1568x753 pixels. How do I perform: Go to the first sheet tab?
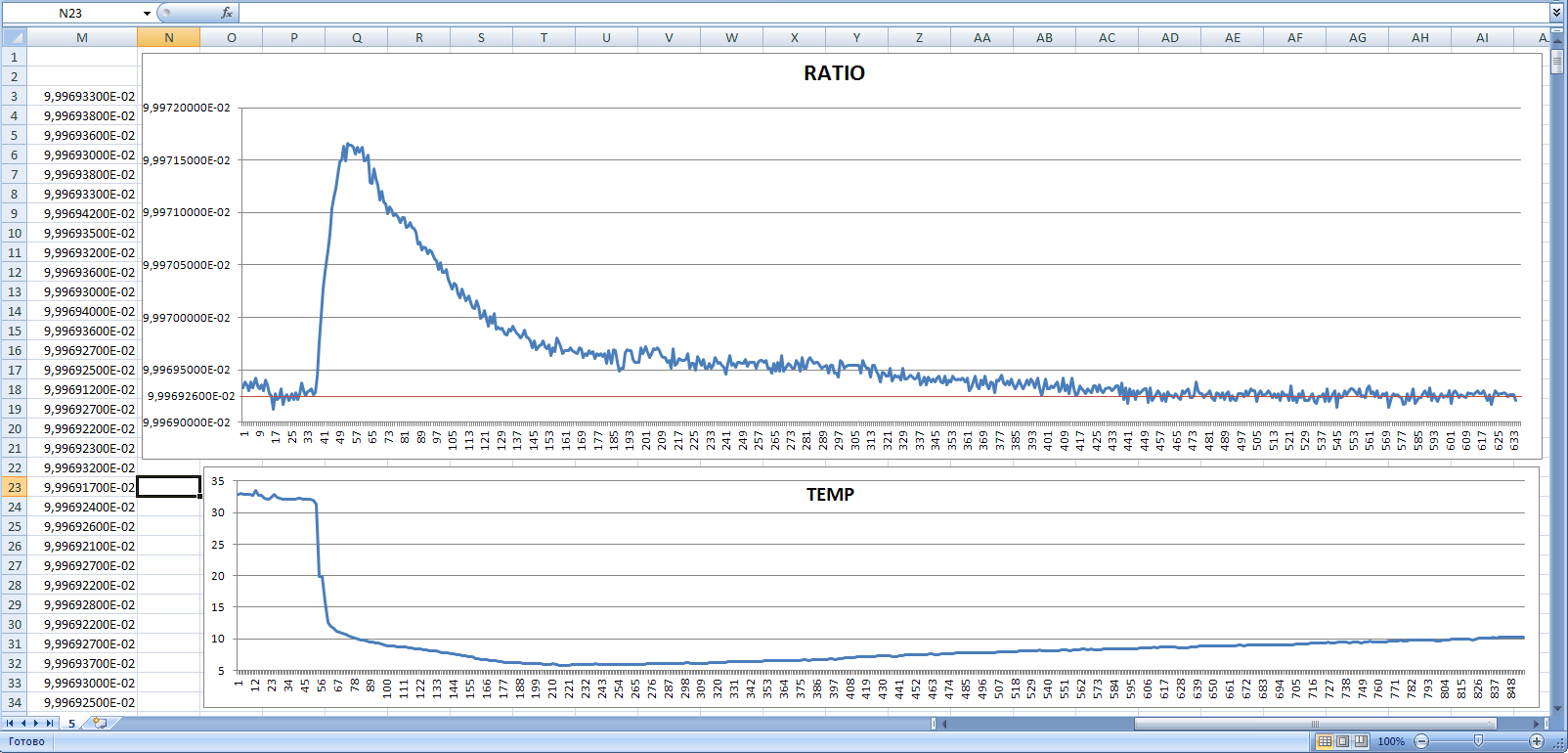pyautogui.click(x=10, y=724)
